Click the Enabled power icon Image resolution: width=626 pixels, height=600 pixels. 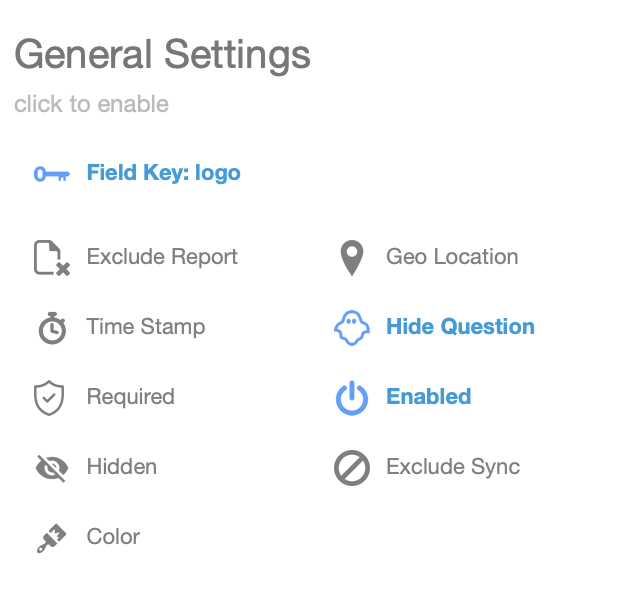point(351,398)
